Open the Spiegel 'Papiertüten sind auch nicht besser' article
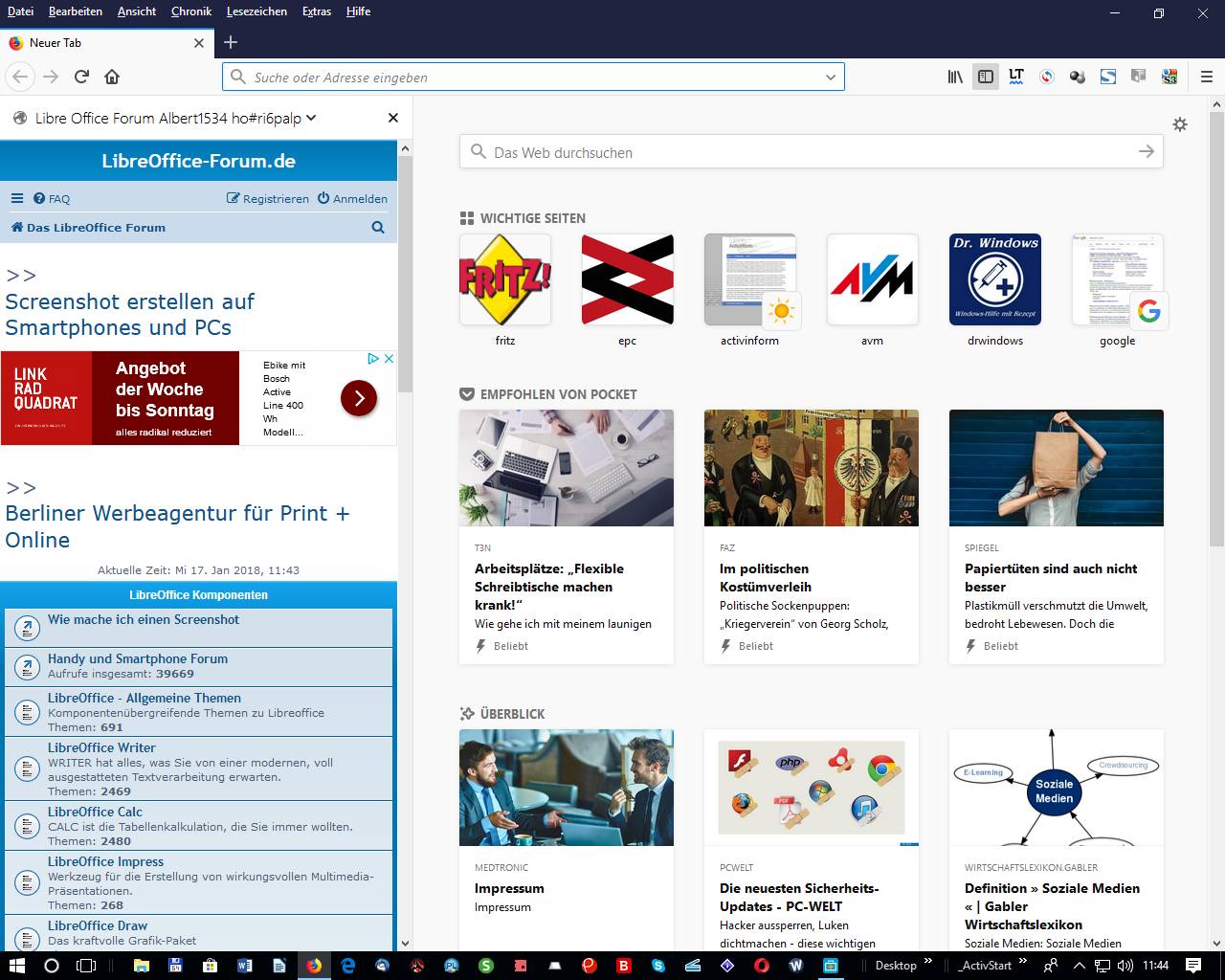Screen dimensions: 1225x980 pyautogui.click(x=1057, y=537)
